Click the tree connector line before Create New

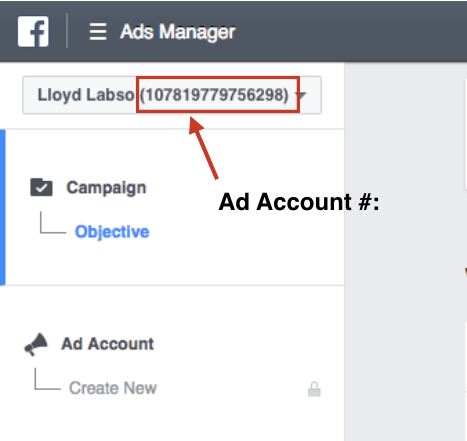47,379
